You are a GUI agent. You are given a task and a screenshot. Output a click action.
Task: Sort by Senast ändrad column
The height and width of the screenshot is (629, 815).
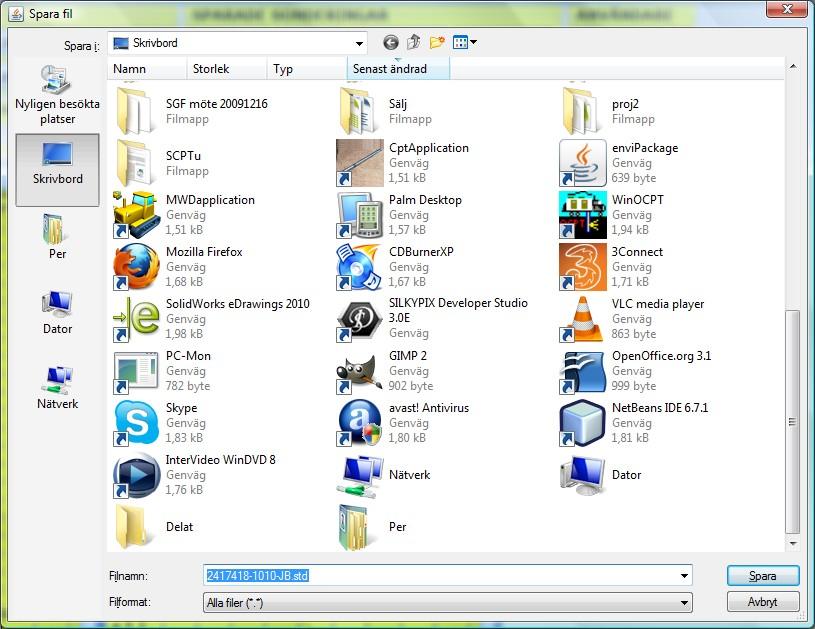tap(398, 69)
